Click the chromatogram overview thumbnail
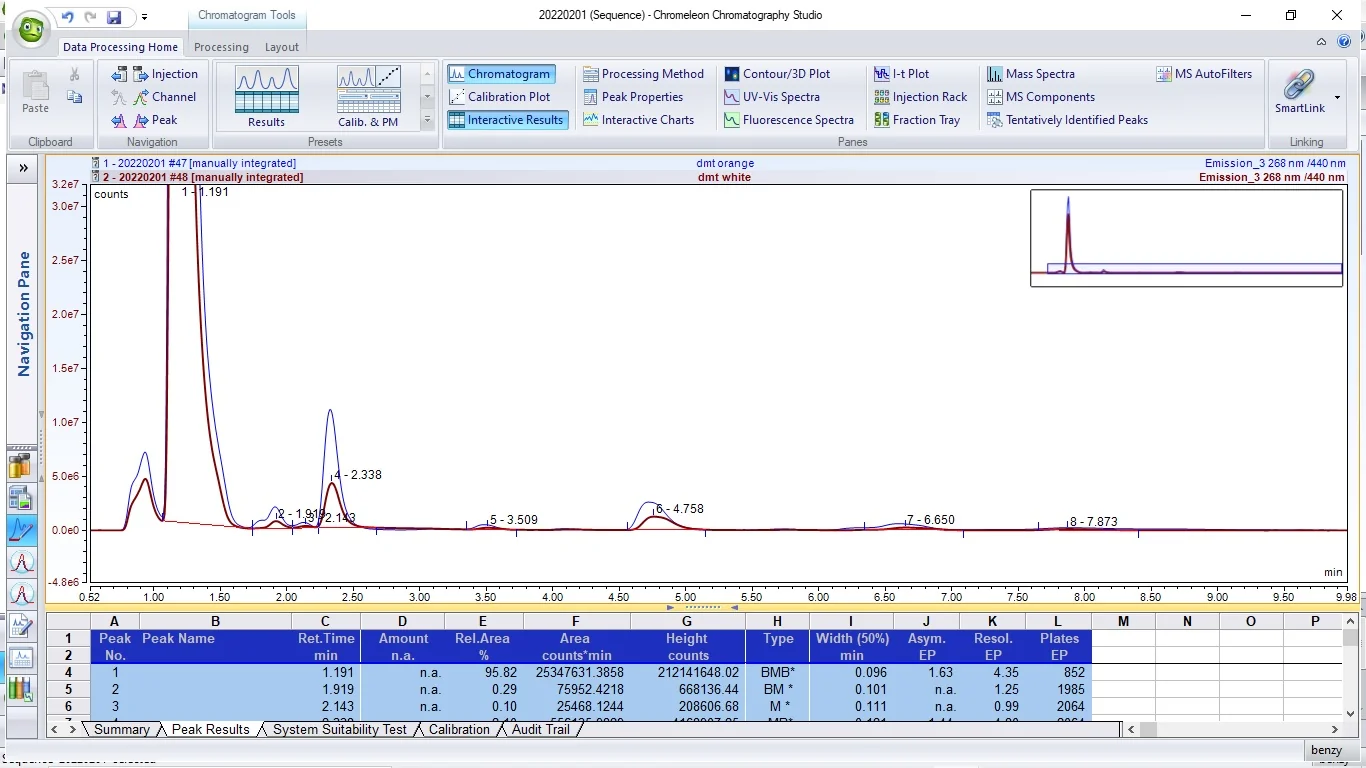Viewport: 1366px width, 768px height. (x=1186, y=238)
